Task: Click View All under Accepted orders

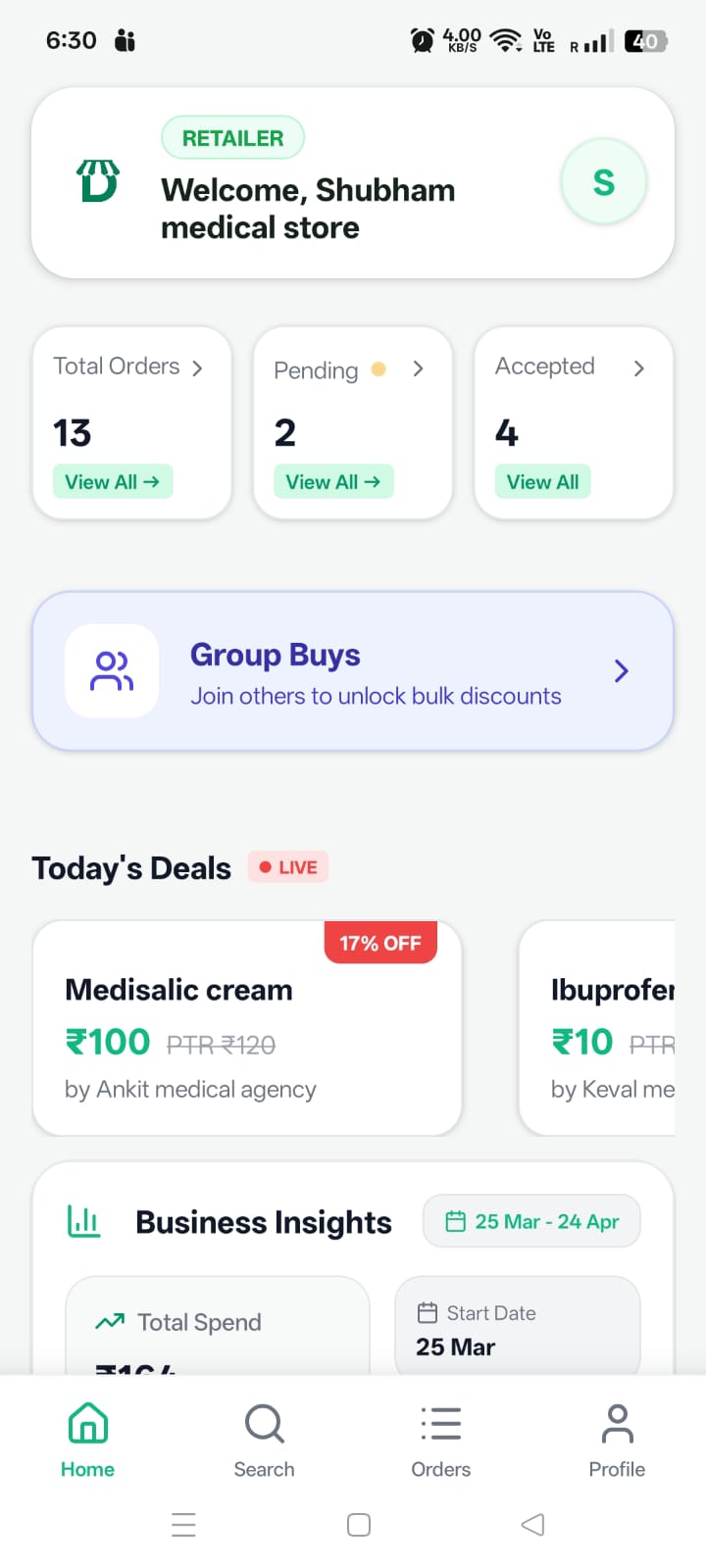Action: pyautogui.click(x=542, y=481)
